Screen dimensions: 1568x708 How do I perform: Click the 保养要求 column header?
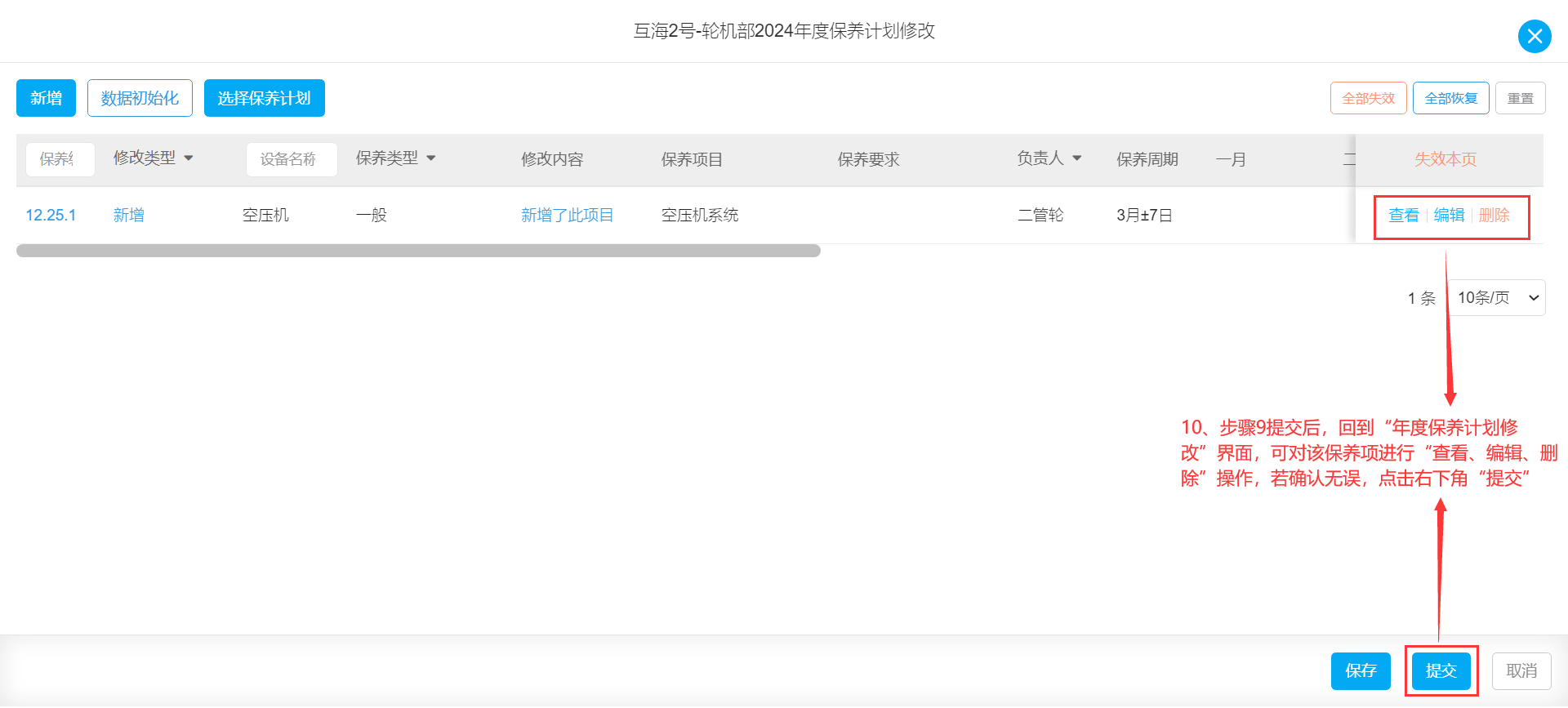coord(868,159)
